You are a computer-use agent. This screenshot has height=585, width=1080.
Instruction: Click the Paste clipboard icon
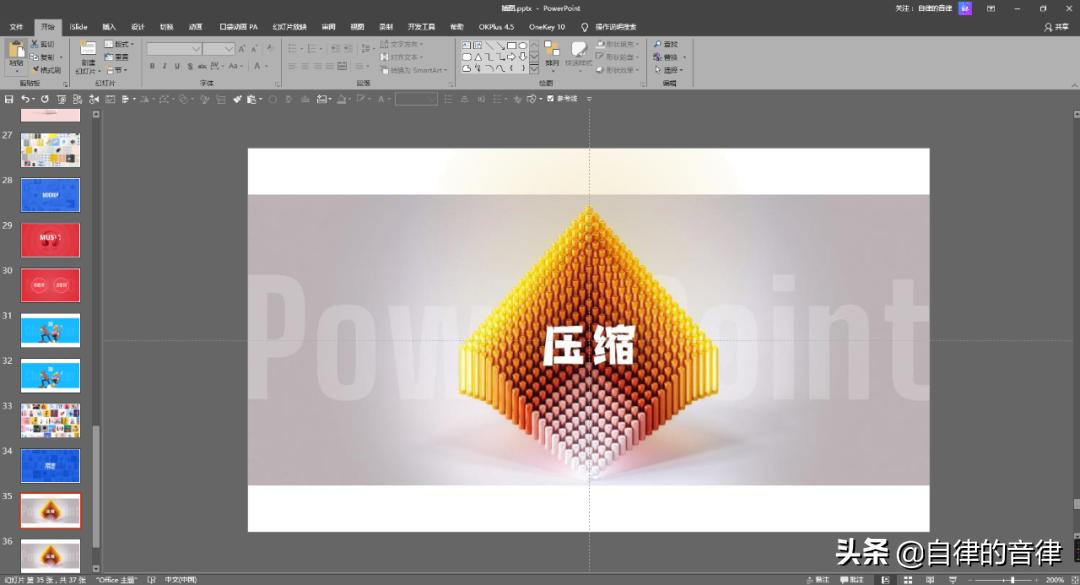(x=16, y=51)
